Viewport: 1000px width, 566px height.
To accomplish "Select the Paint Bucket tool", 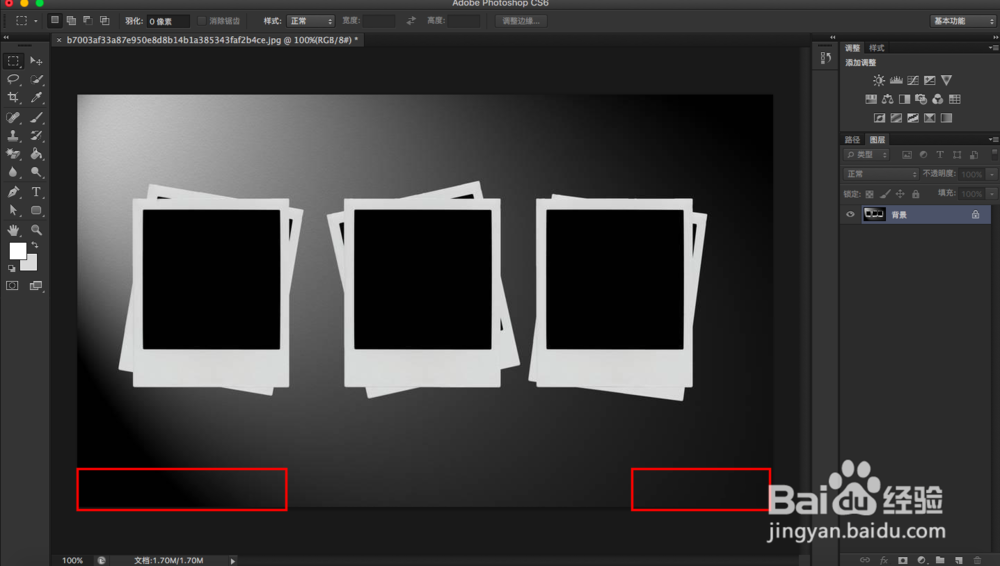I will coord(36,154).
